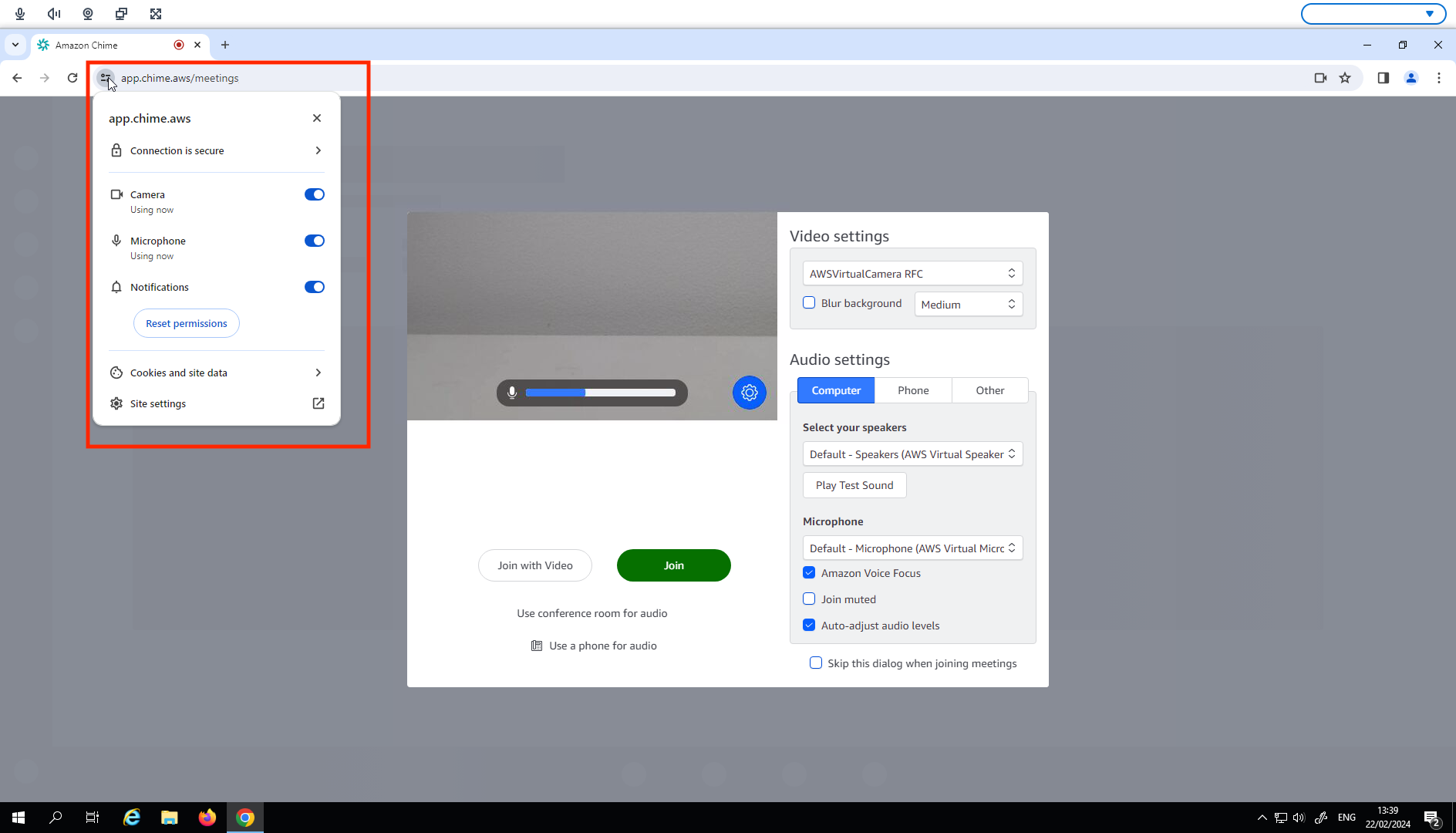Viewport: 1456px width, 833px height.
Task: Uncheck Amazon Voice Focus
Action: click(x=809, y=572)
